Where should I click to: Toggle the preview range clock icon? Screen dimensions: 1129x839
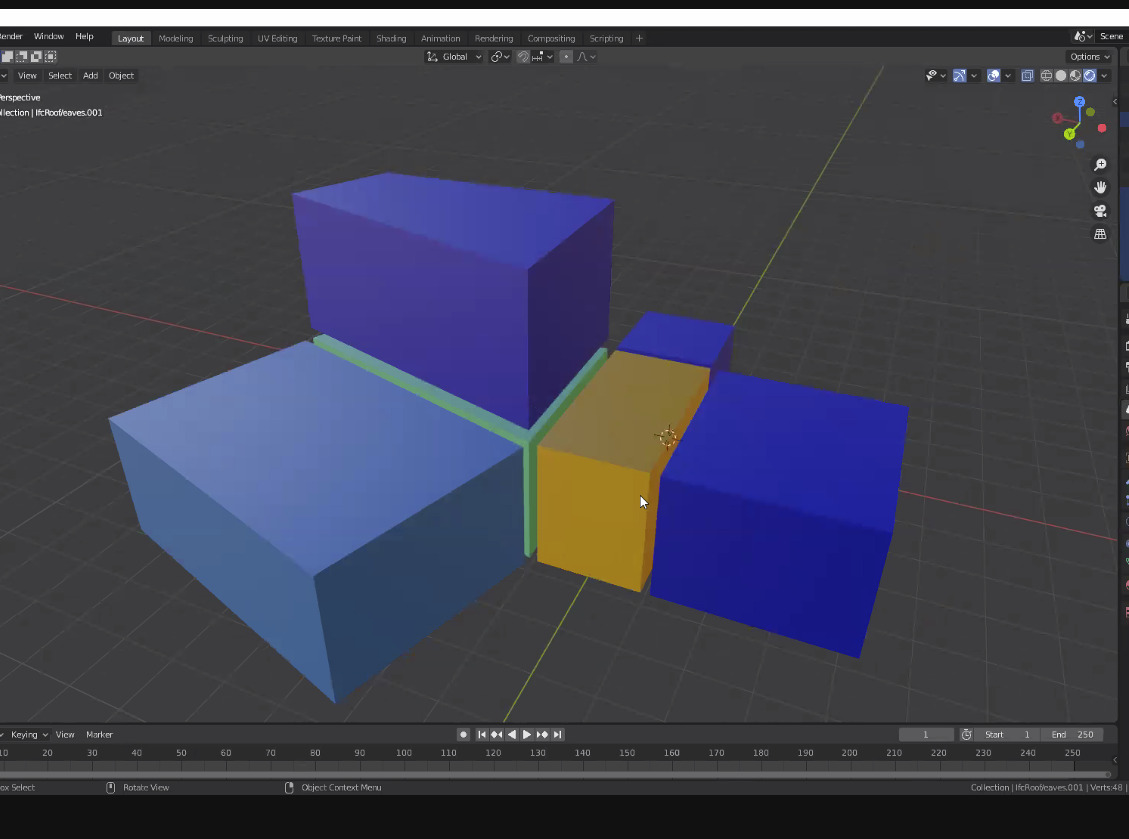point(966,735)
